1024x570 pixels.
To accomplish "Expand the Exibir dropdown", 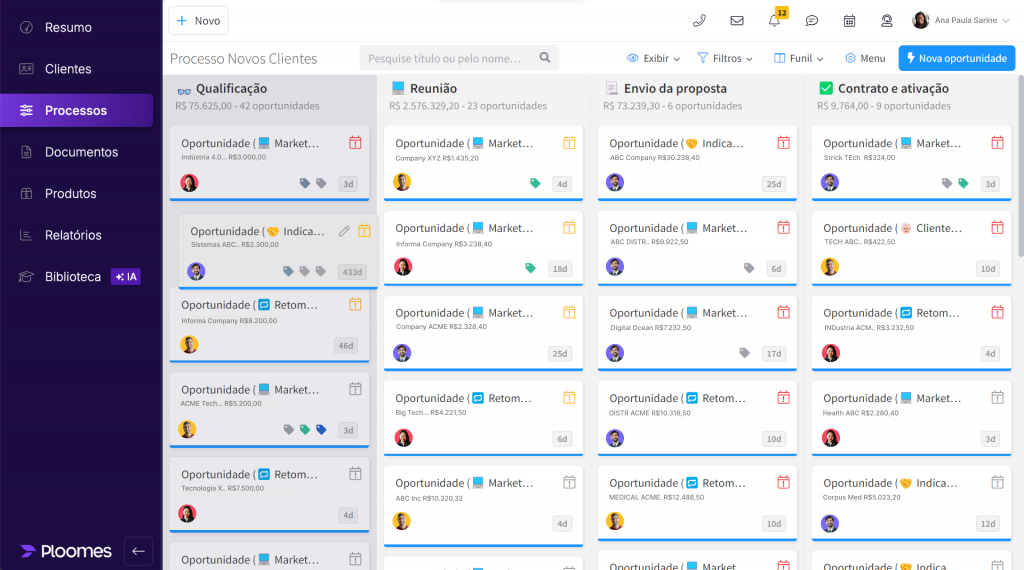I will pos(653,58).
